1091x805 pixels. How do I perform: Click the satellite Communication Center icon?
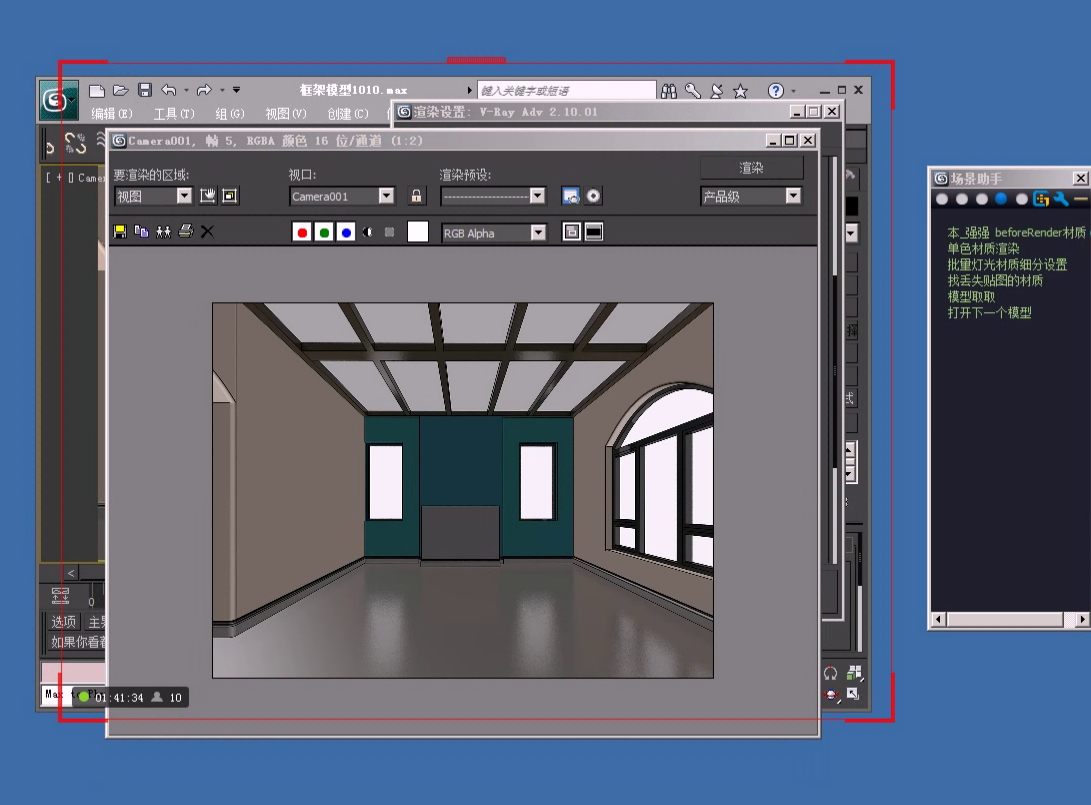[717, 90]
